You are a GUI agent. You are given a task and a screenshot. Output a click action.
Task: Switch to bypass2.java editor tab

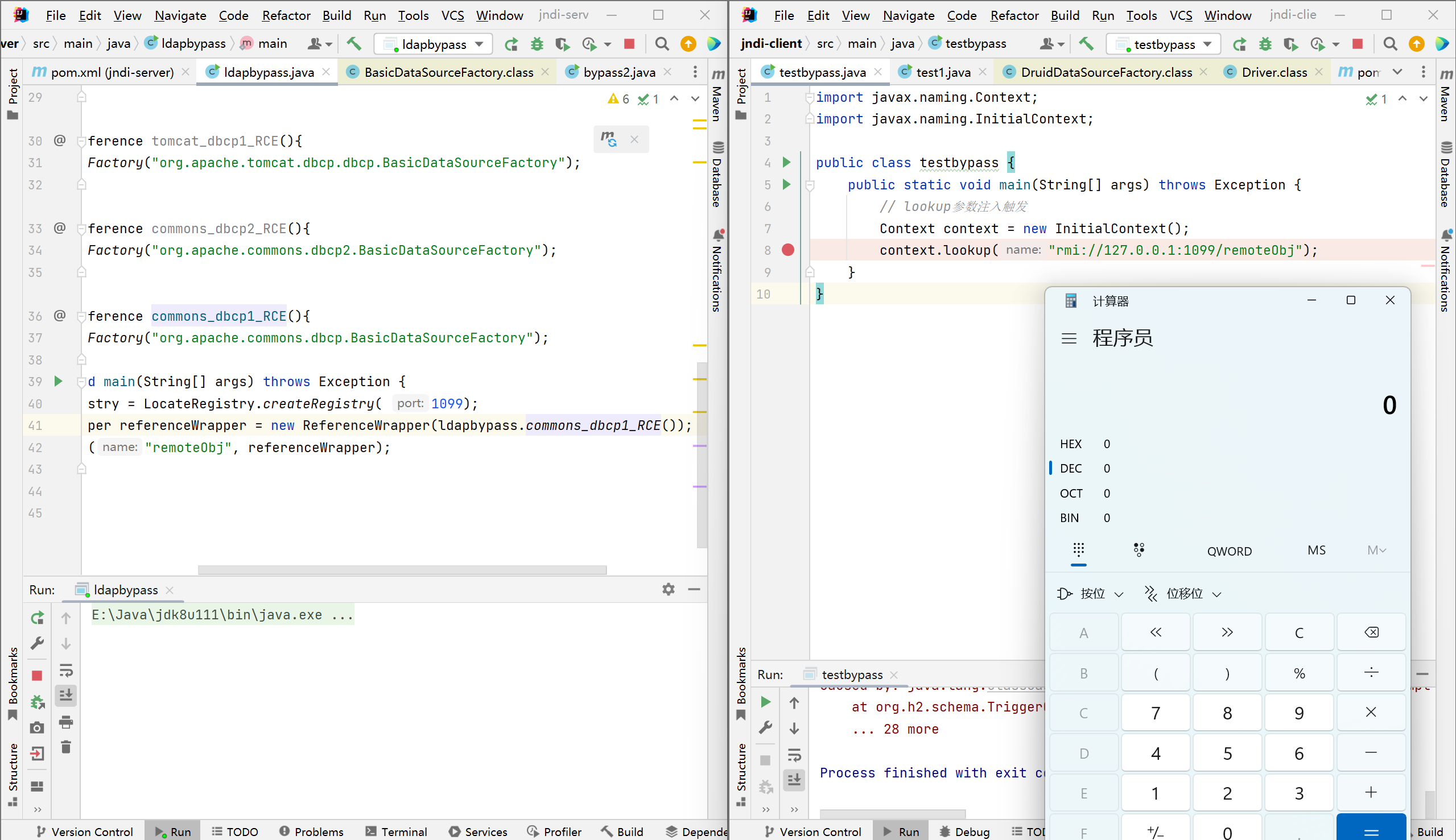click(x=619, y=72)
